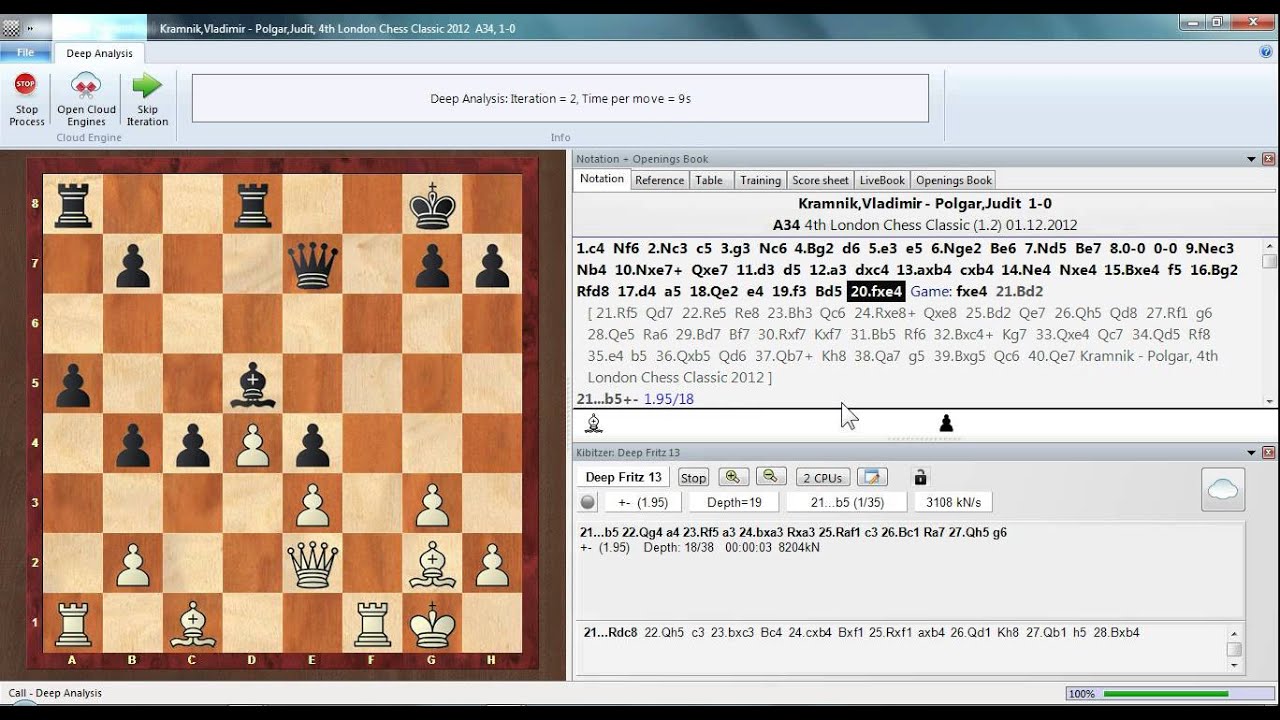
Task: Stop the kibitzer engine
Action: (x=693, y=478)
